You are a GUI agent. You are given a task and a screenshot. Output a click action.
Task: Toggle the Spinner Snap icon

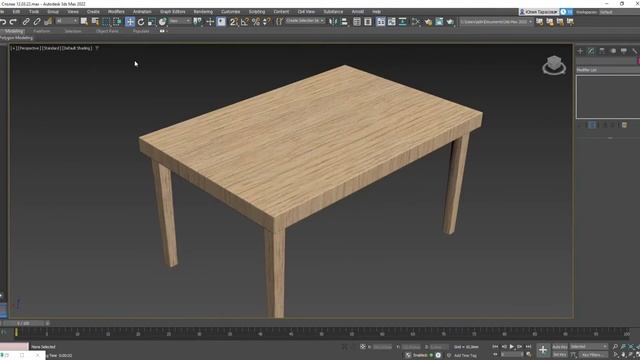[267, 22]
